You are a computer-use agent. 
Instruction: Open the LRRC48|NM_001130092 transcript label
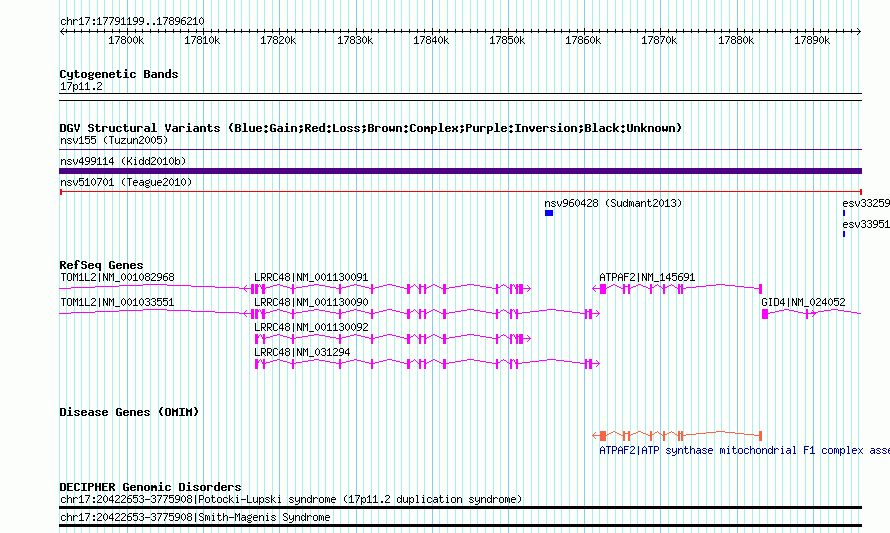[311, 328]
